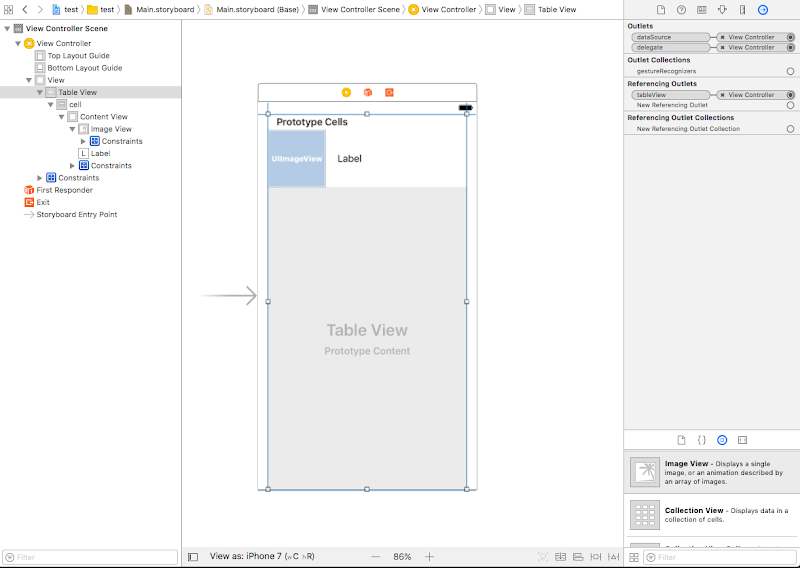
Task: Select the yellow View Controller dock icon
Action: pyautogui.click(x=346, y=92)
